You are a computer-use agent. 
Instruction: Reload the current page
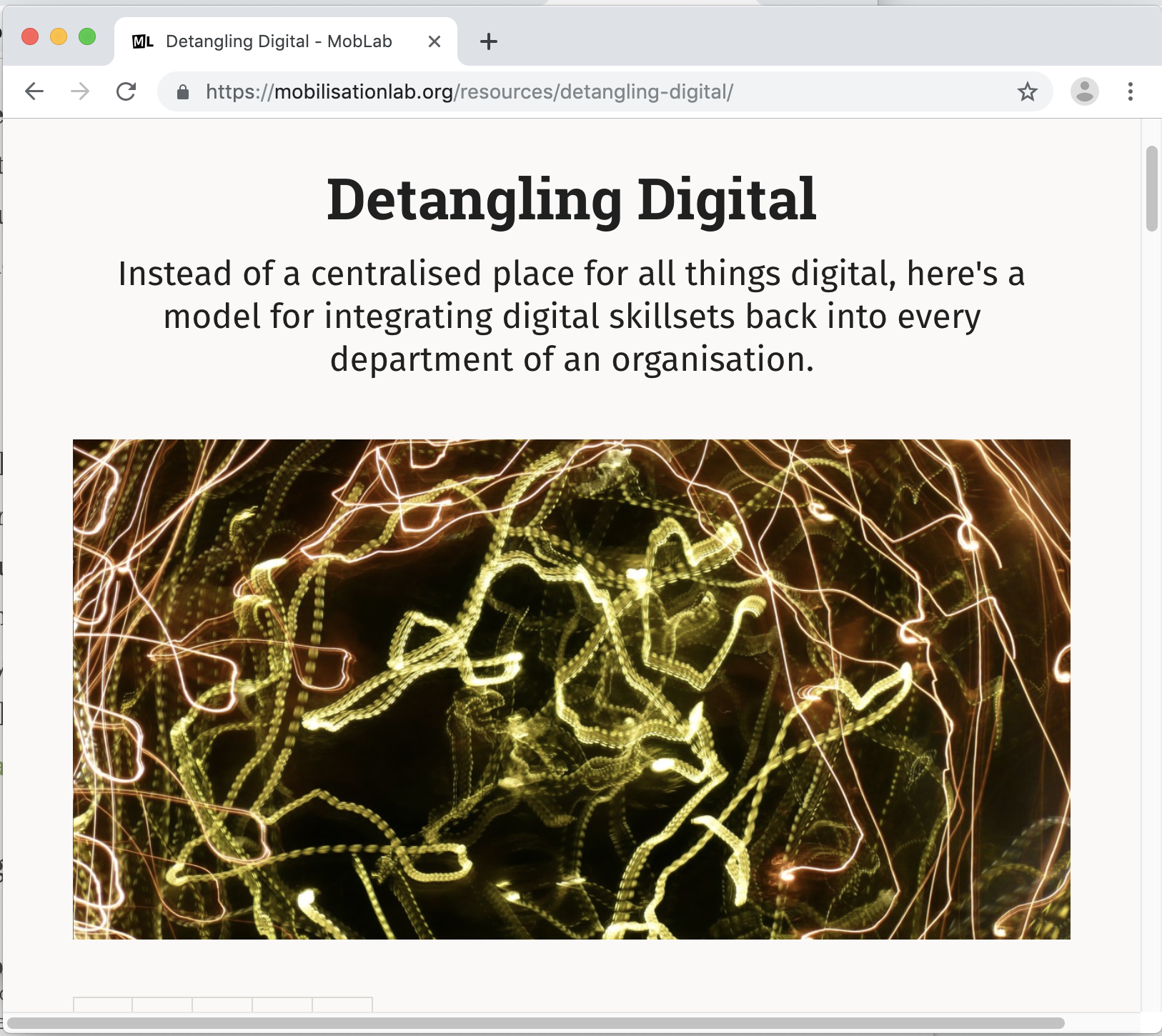(126, 91)
